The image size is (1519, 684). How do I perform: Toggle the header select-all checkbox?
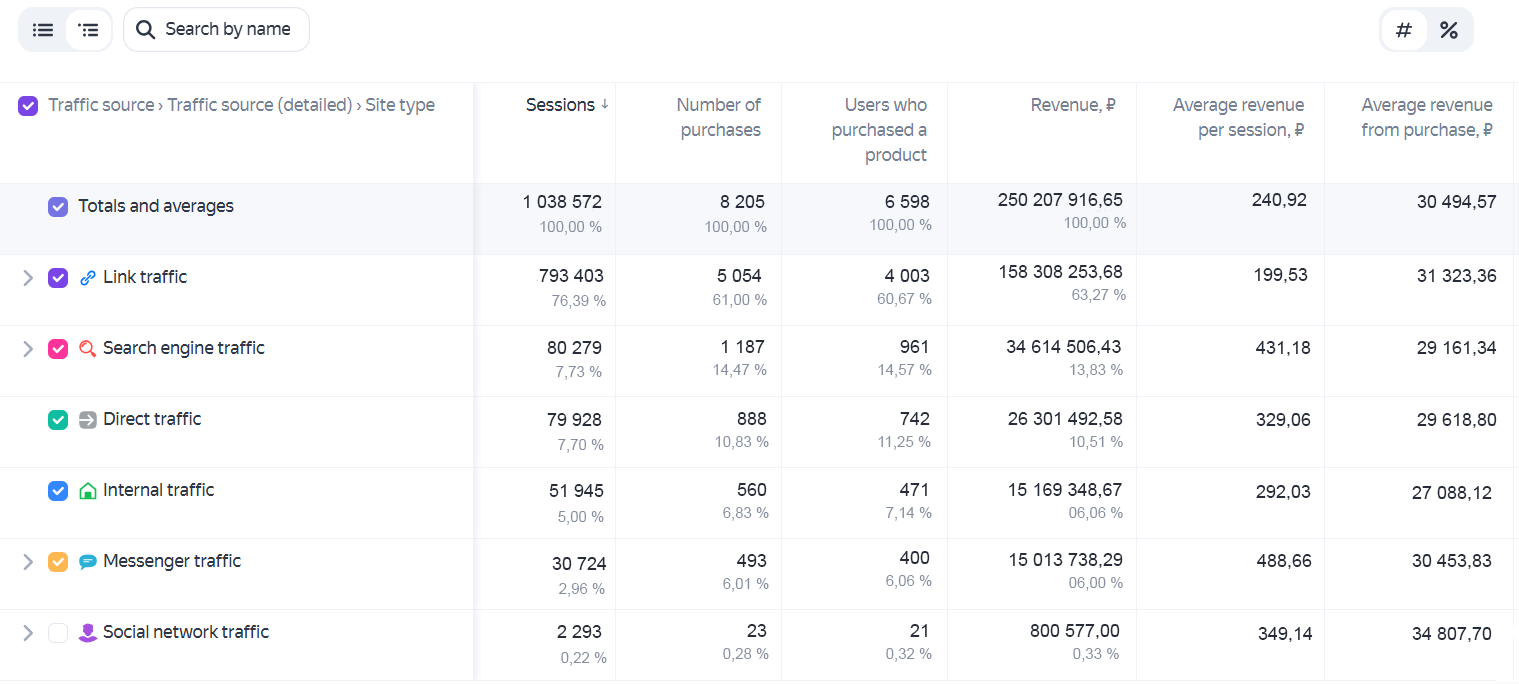click(x=28, y=106)
